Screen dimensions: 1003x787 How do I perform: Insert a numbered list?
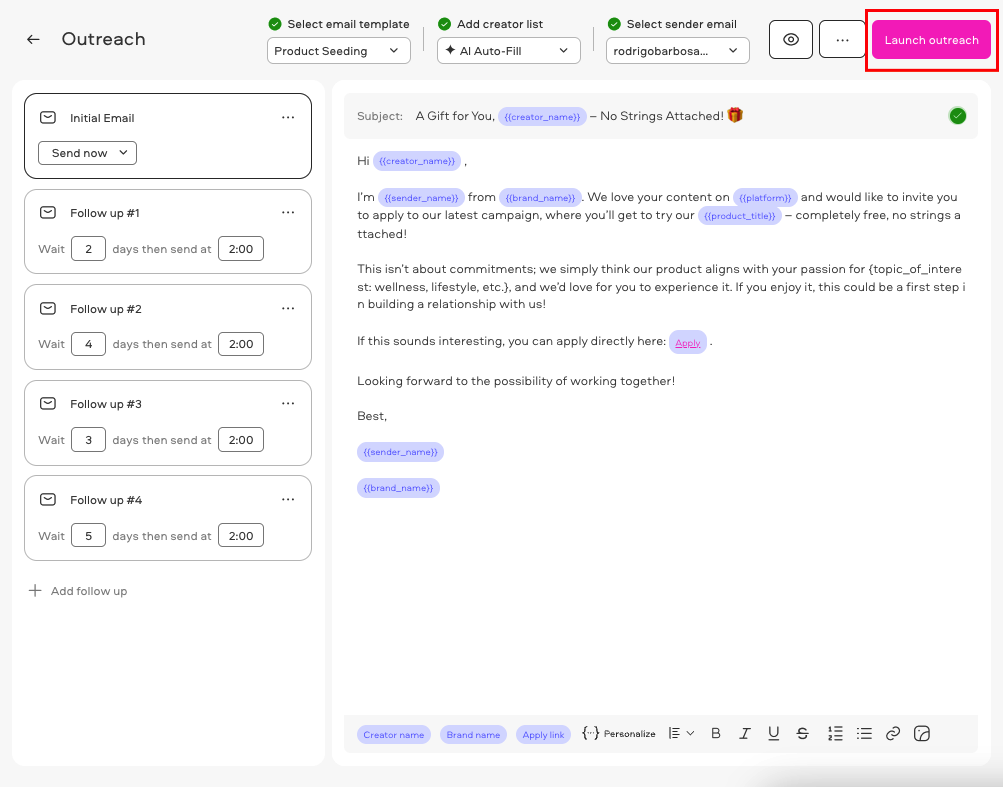pos(835,733)
